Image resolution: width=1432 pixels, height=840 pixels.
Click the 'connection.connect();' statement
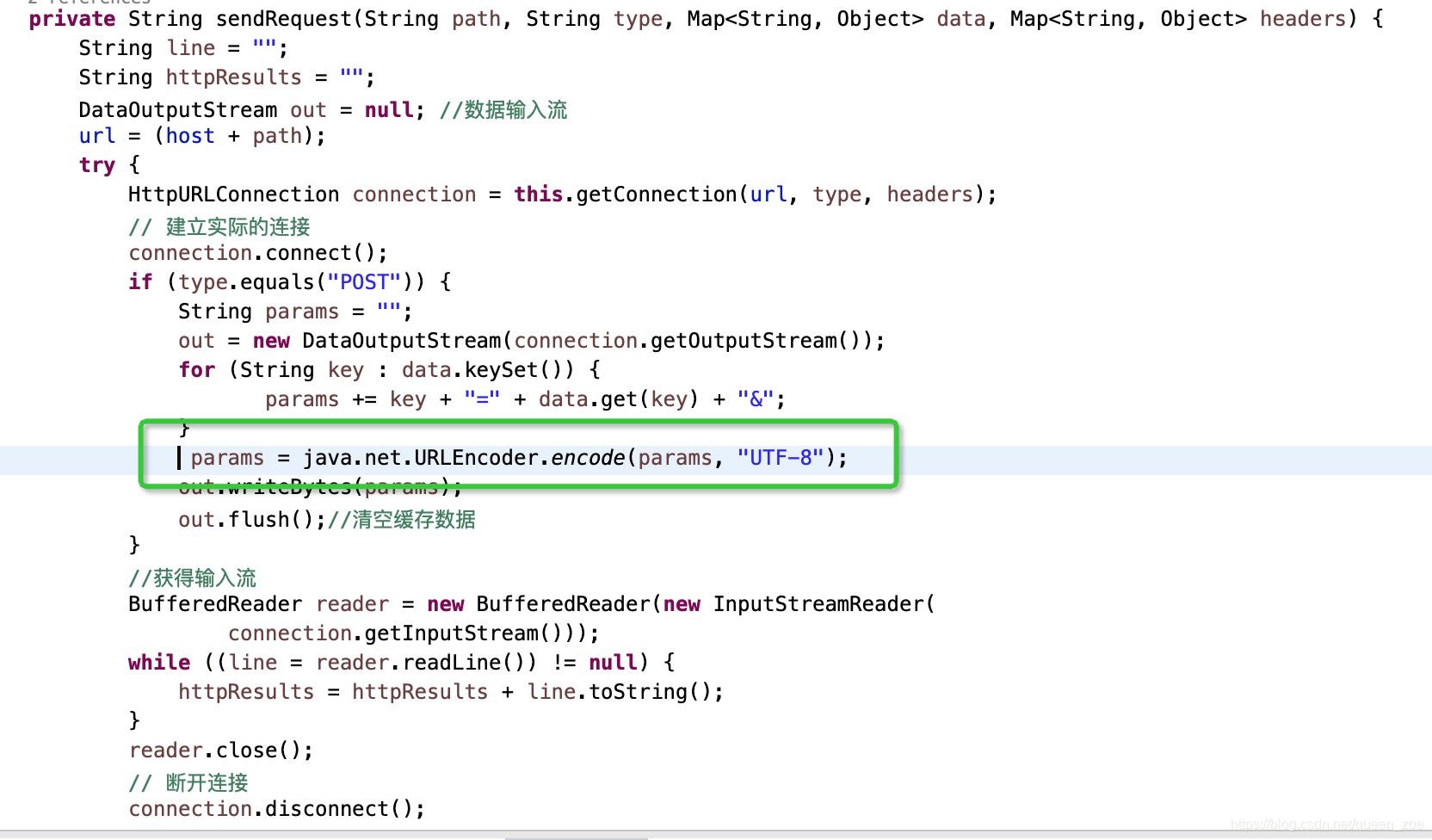point(258,253)
